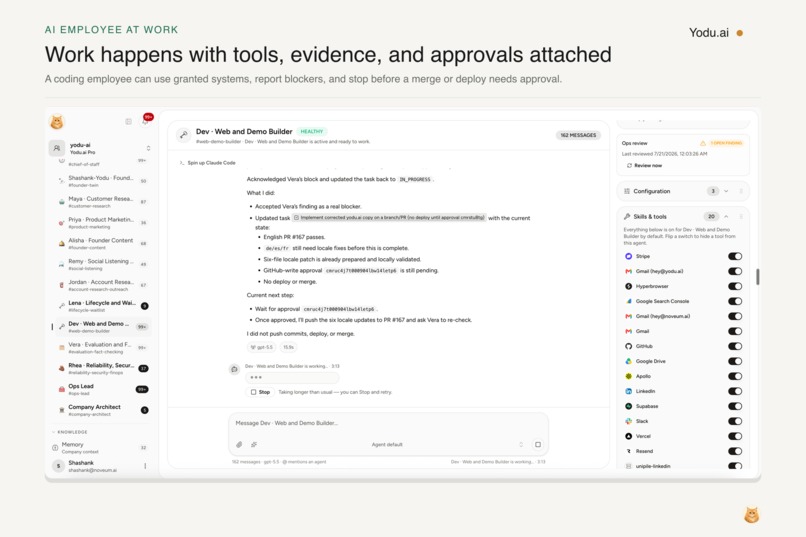Collapse the Knowledge section
Image resolution: width=806 pixels, height=537 pixels.
pos(69,432)
